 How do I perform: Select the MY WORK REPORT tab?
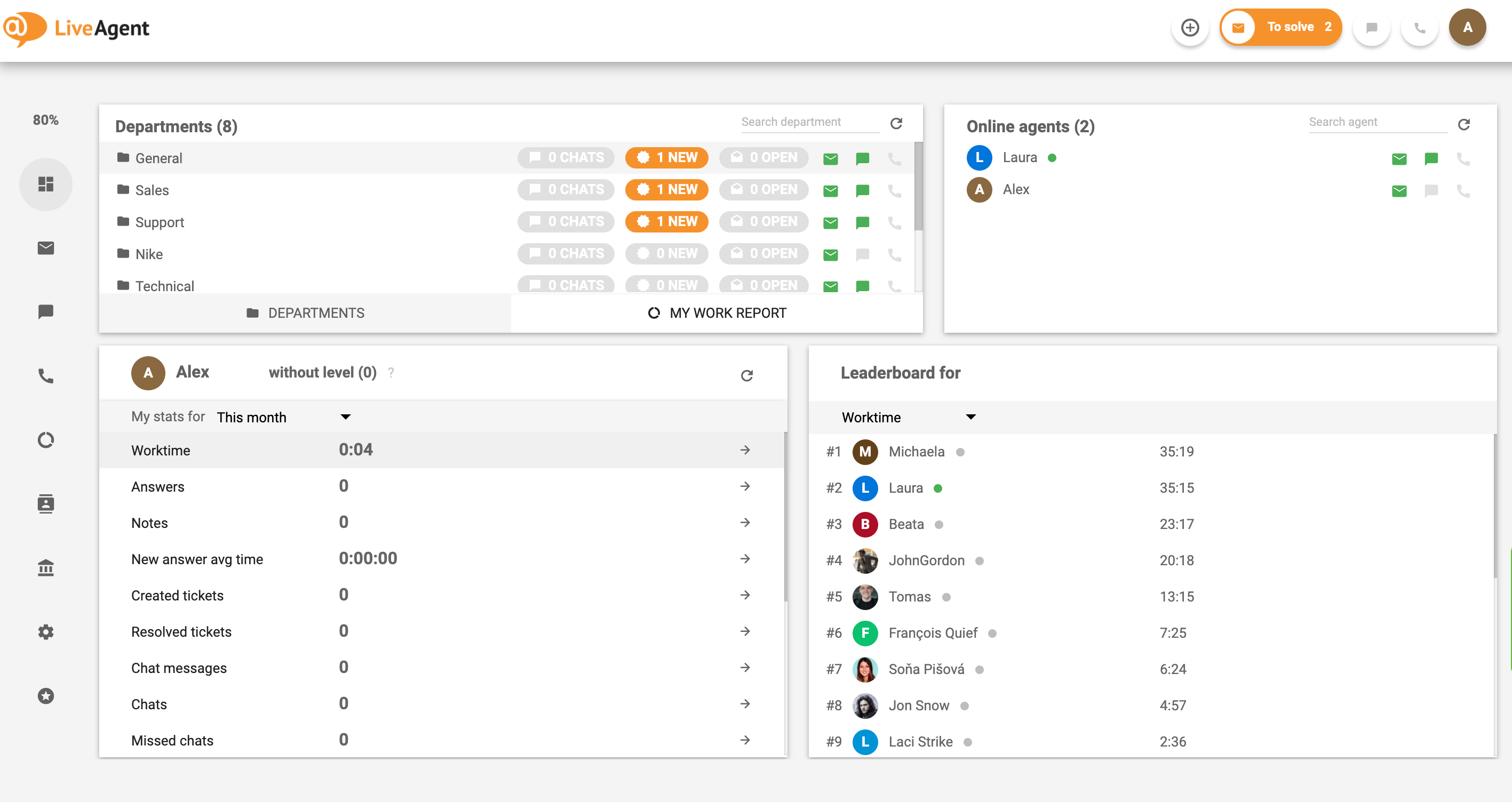pyautogui.click(x=716, y=313)
